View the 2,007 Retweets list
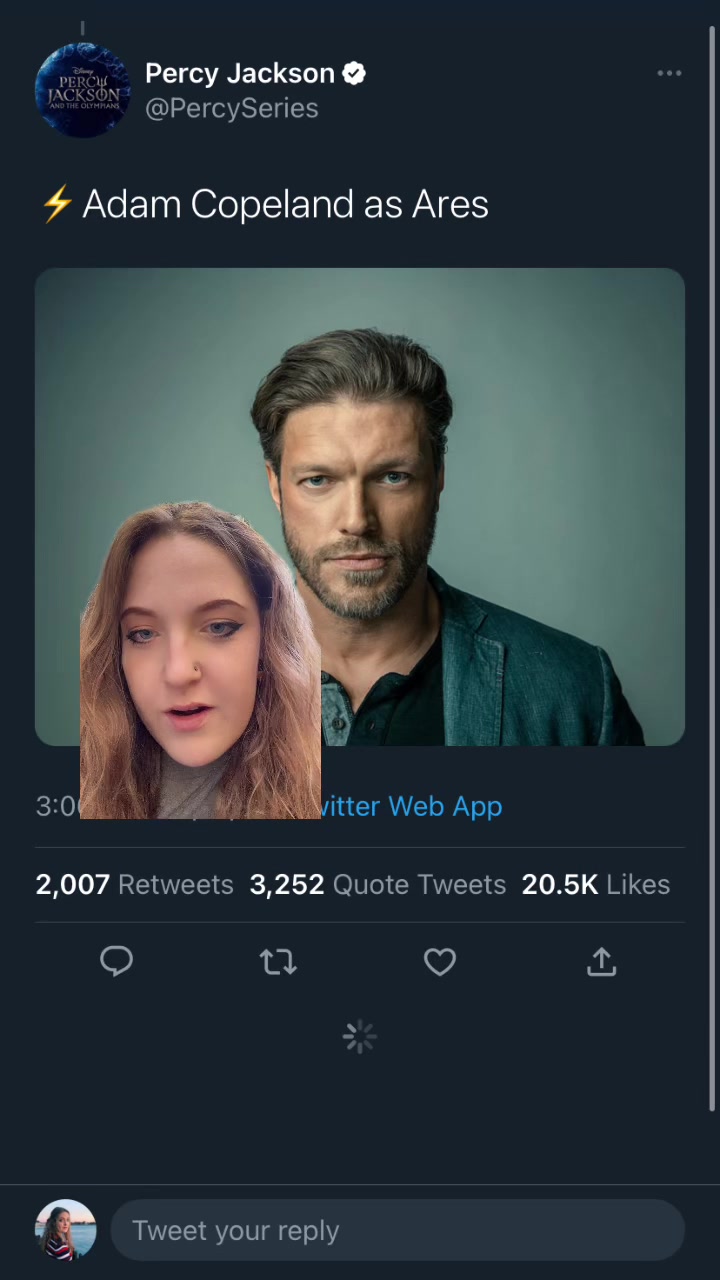This screenshot has width=720, height=1280. point(134,884)
